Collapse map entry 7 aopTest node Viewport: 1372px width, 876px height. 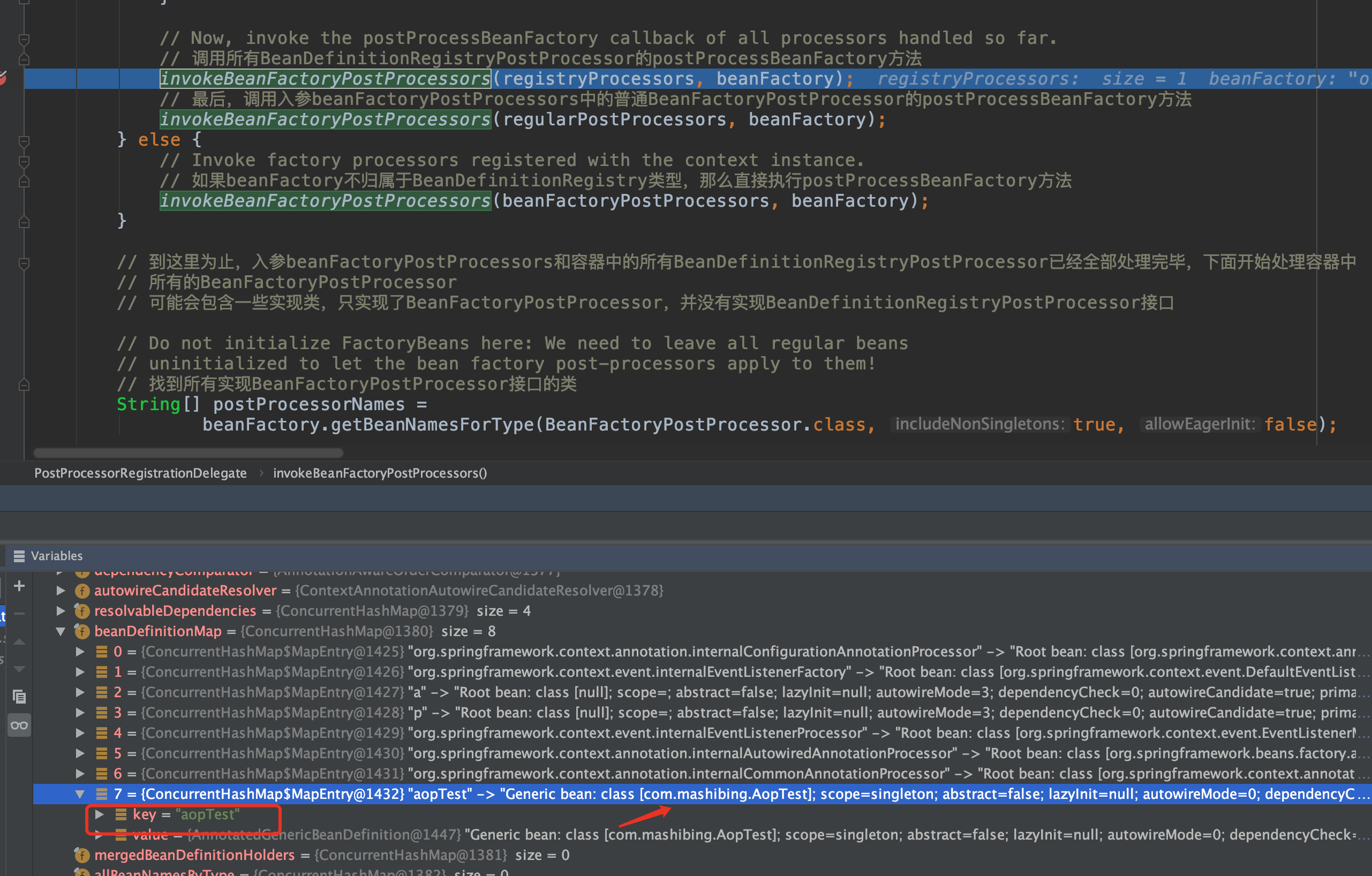pos(80,794)
